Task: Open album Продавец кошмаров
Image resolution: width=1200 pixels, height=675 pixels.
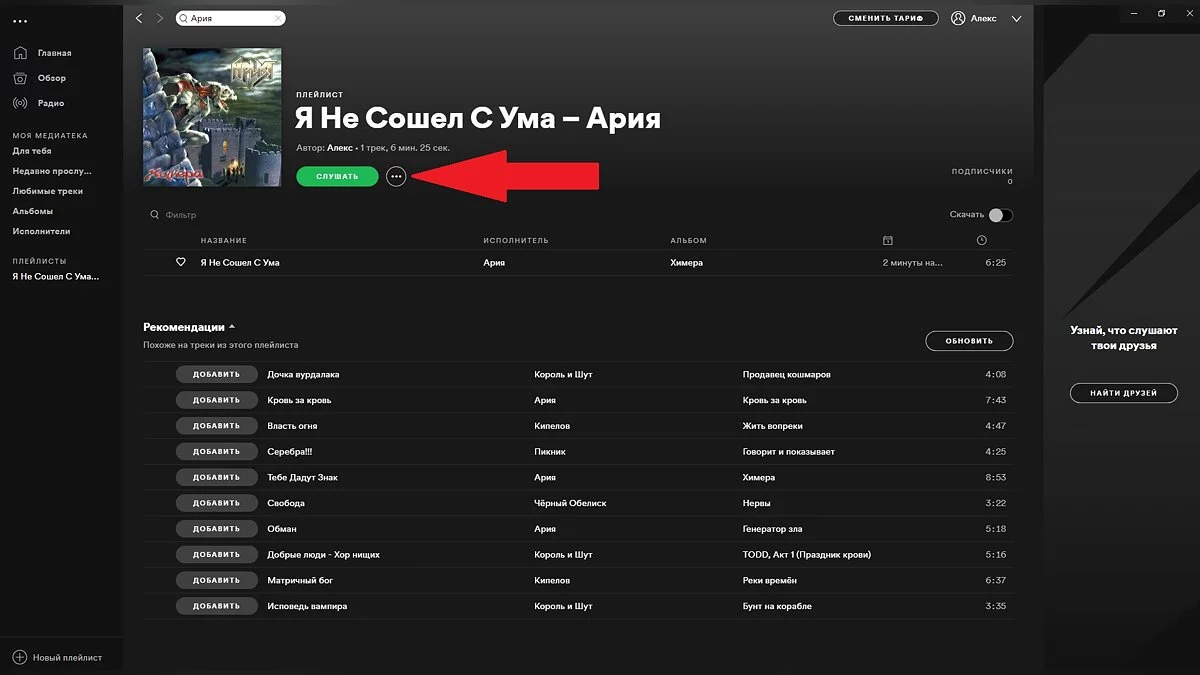Action: pos(787,374)
